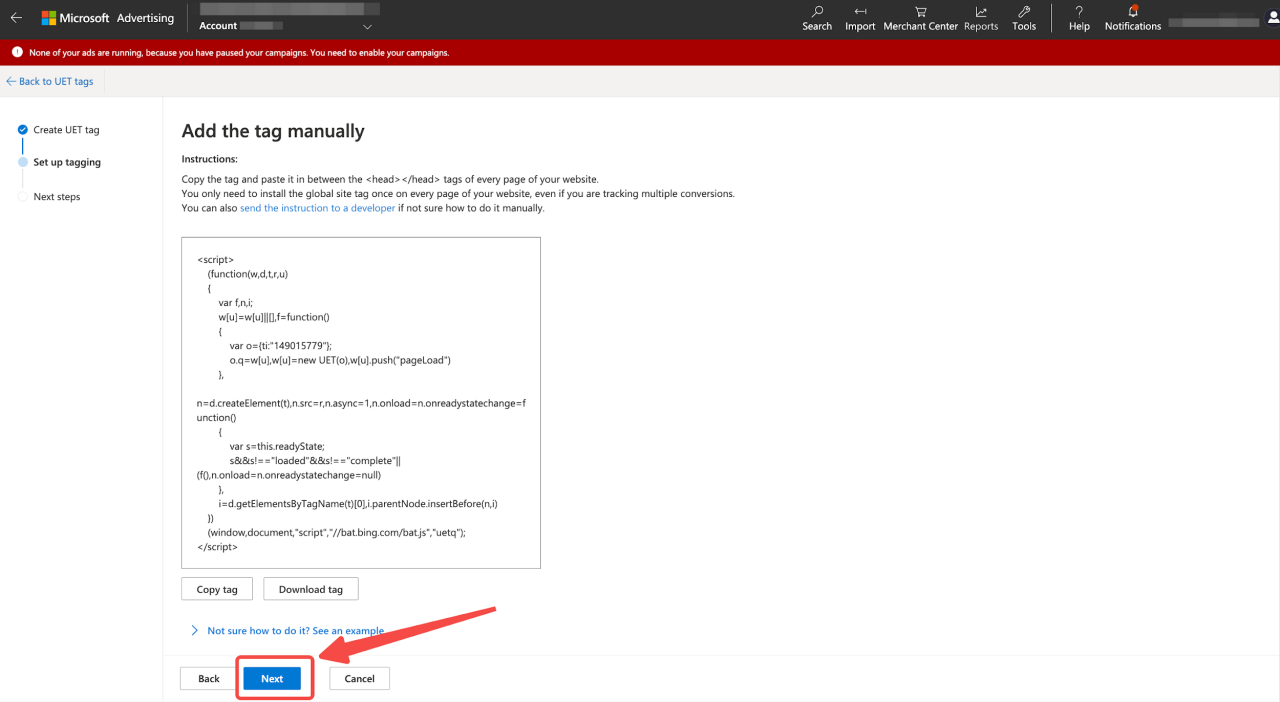
Task: Open the Import menu
Action: coord(860,18)
